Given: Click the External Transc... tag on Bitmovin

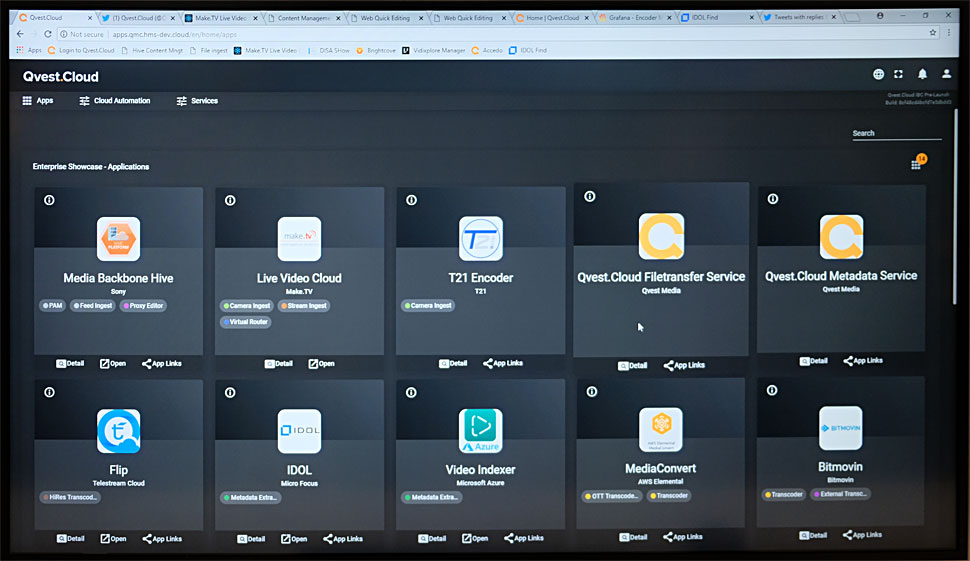Looking at the screenshot, I should coord(839,494).
